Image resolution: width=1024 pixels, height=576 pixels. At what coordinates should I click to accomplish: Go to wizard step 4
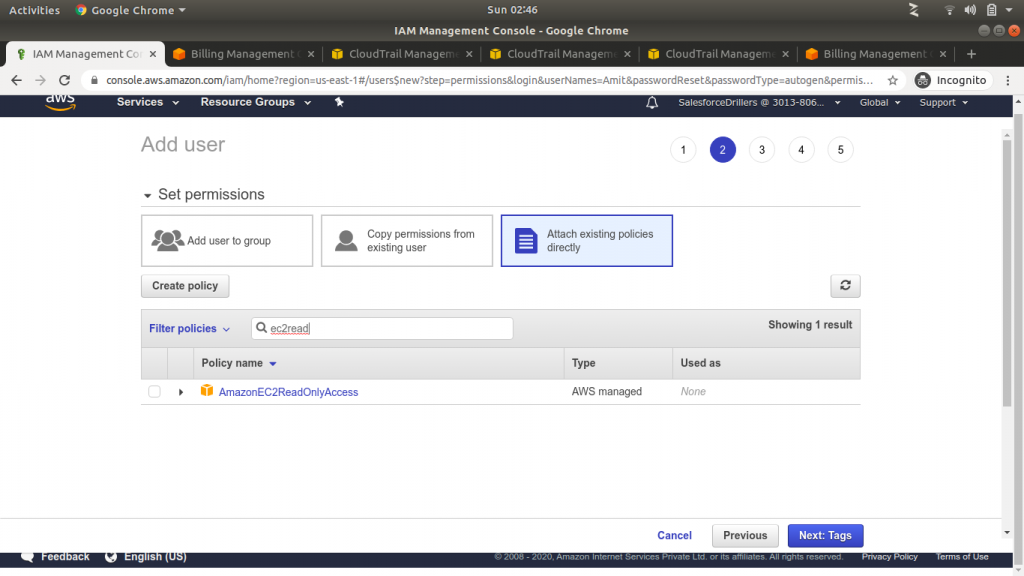pyautogui.click(x=801, y=150)
